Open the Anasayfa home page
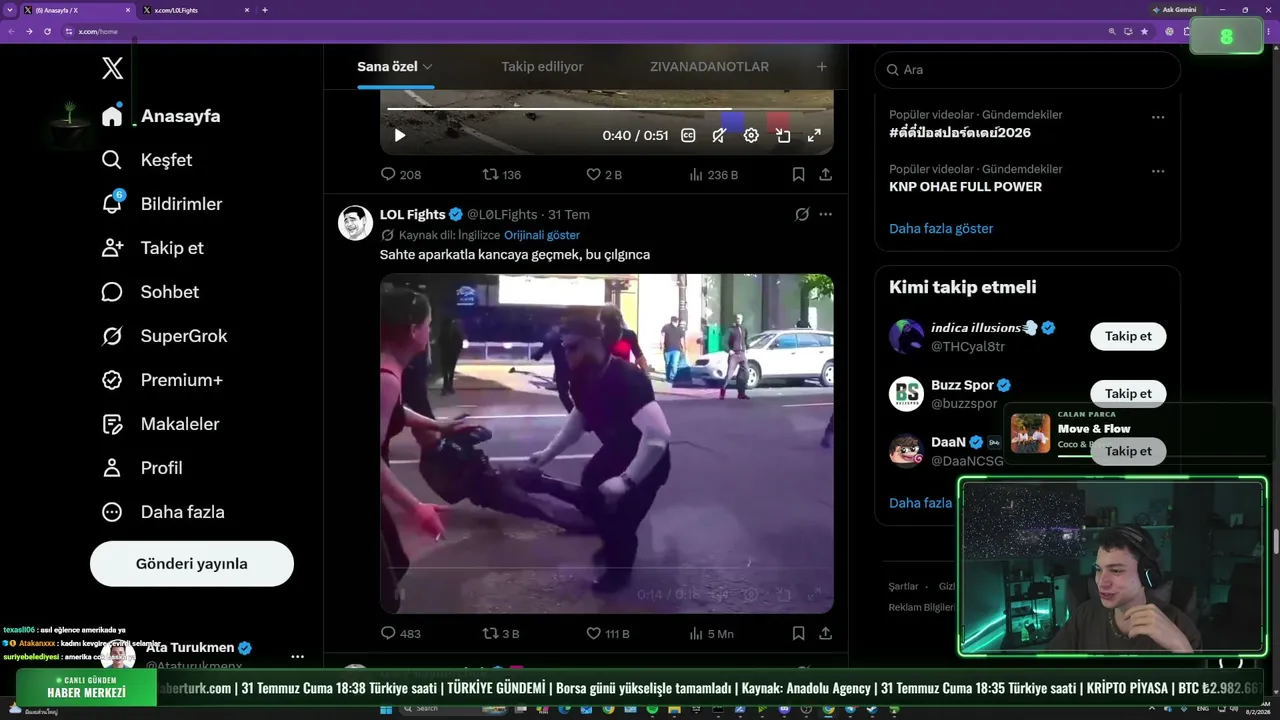 [x=161, y=116]
